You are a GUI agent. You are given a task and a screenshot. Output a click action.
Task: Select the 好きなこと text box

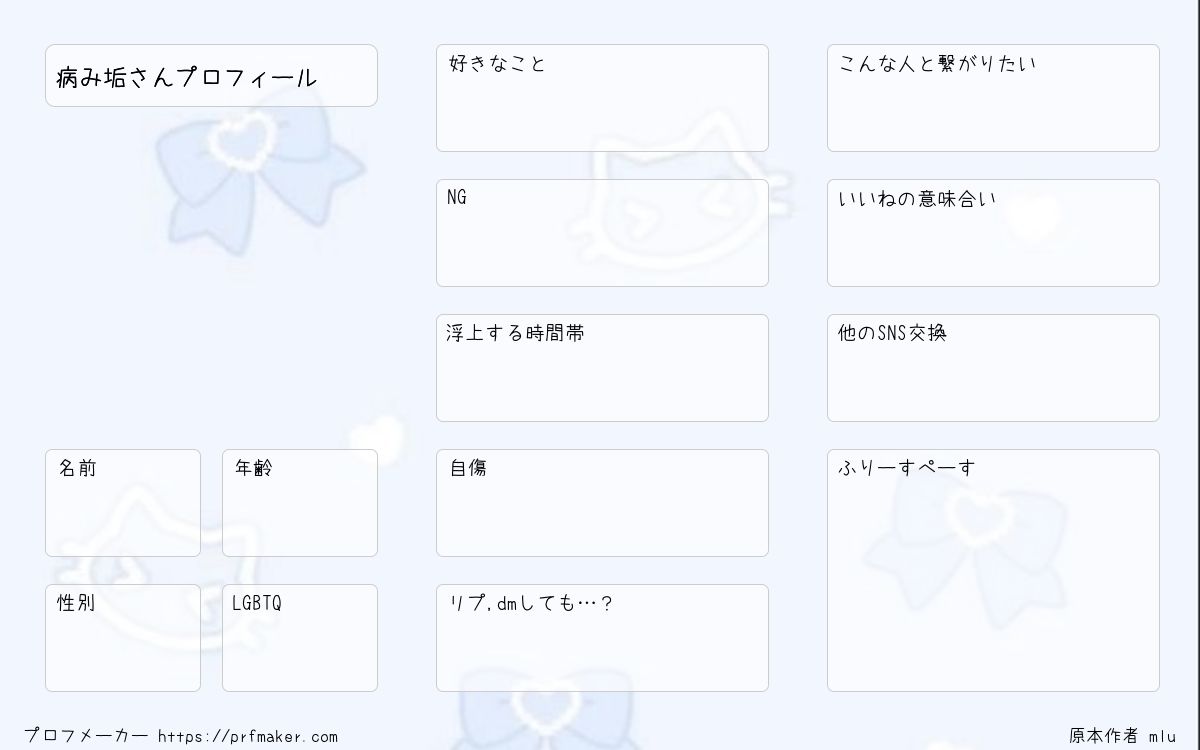(x=602, y=98)
